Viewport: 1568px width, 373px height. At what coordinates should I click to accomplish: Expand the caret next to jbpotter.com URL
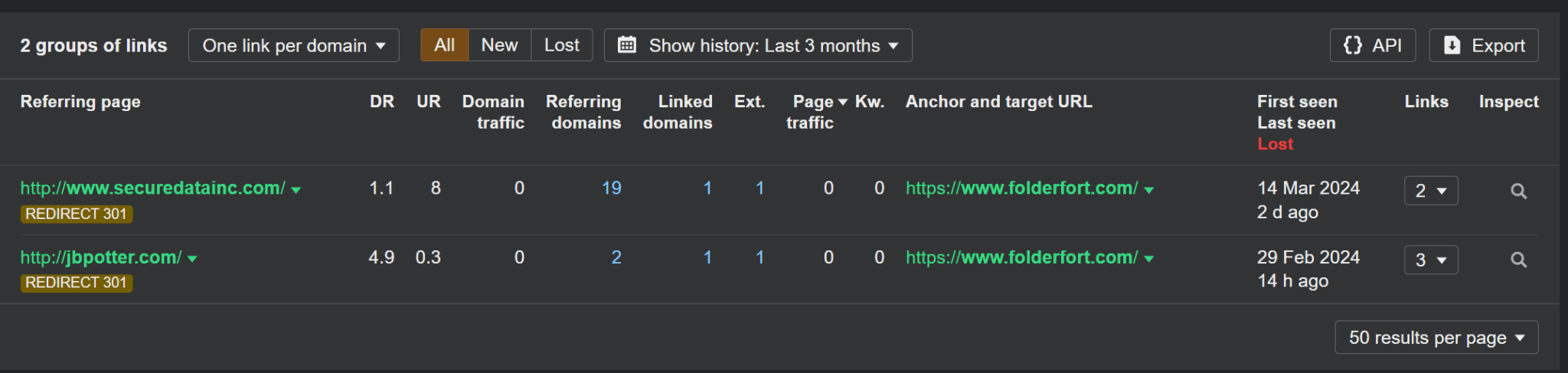point(193,260)
